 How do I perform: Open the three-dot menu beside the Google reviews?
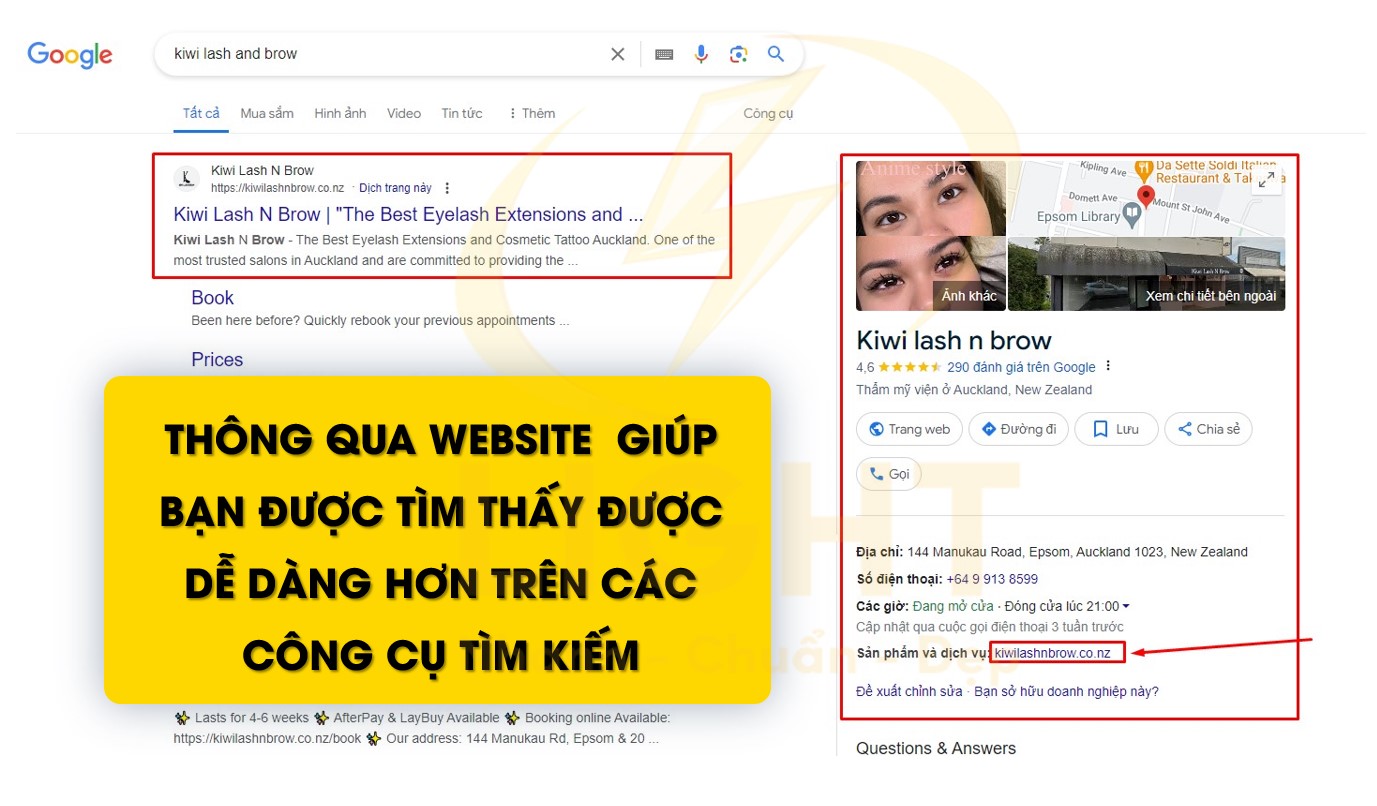[x=1108, y=367]
